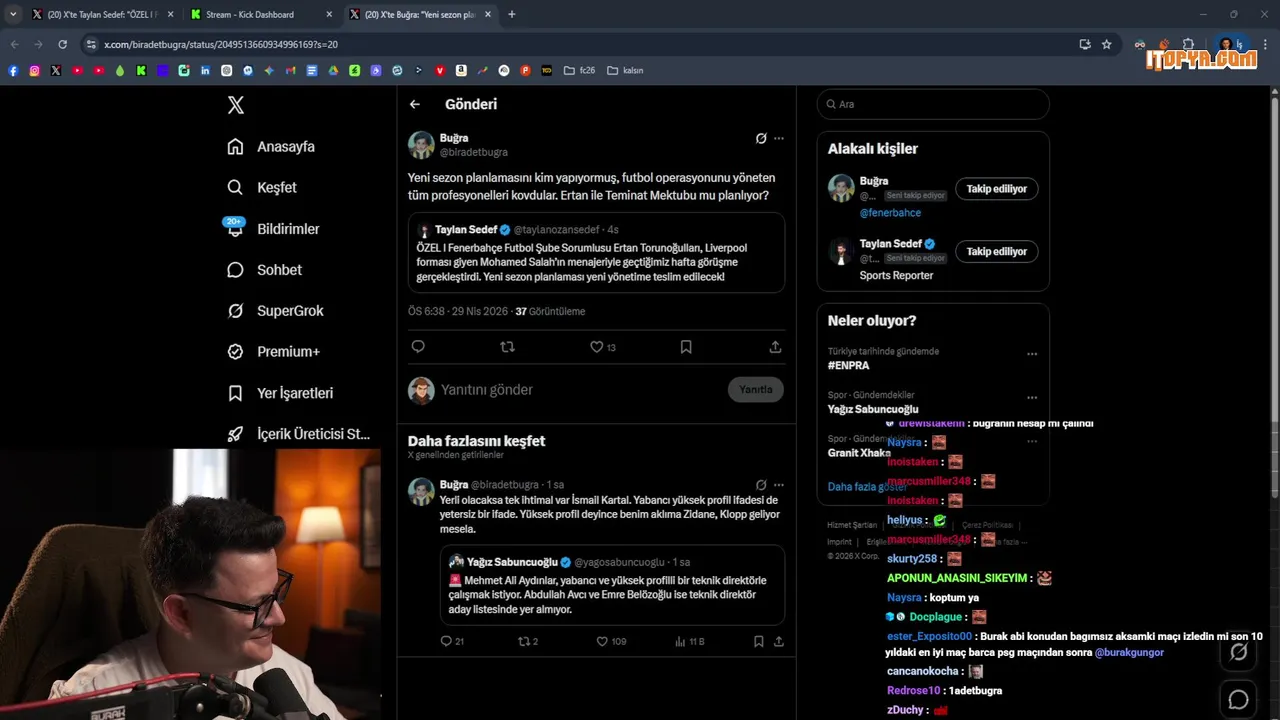Click the X logo in sidebar
This screenshot has height=720, width=1280.
(x=235, y=105)
